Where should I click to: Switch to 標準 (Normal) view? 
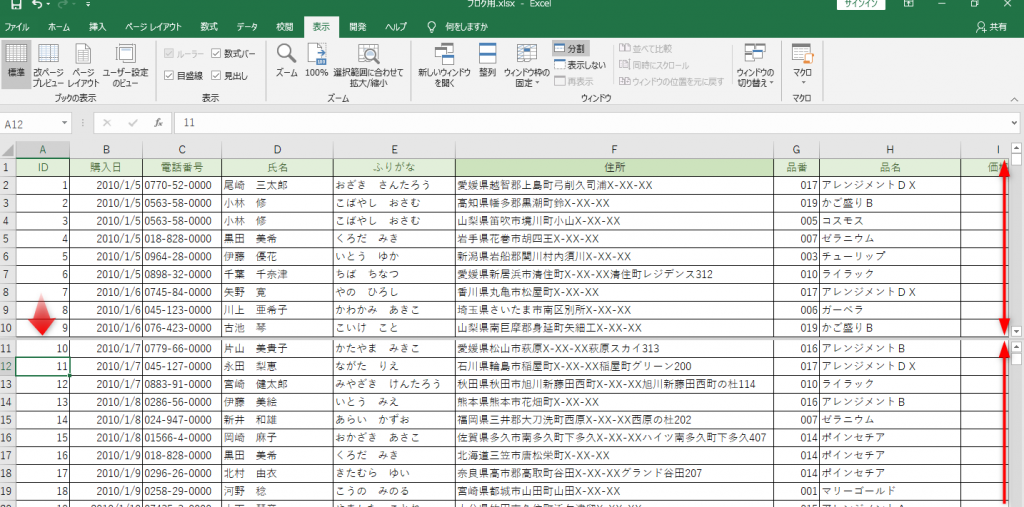click(x=16, y=61)
